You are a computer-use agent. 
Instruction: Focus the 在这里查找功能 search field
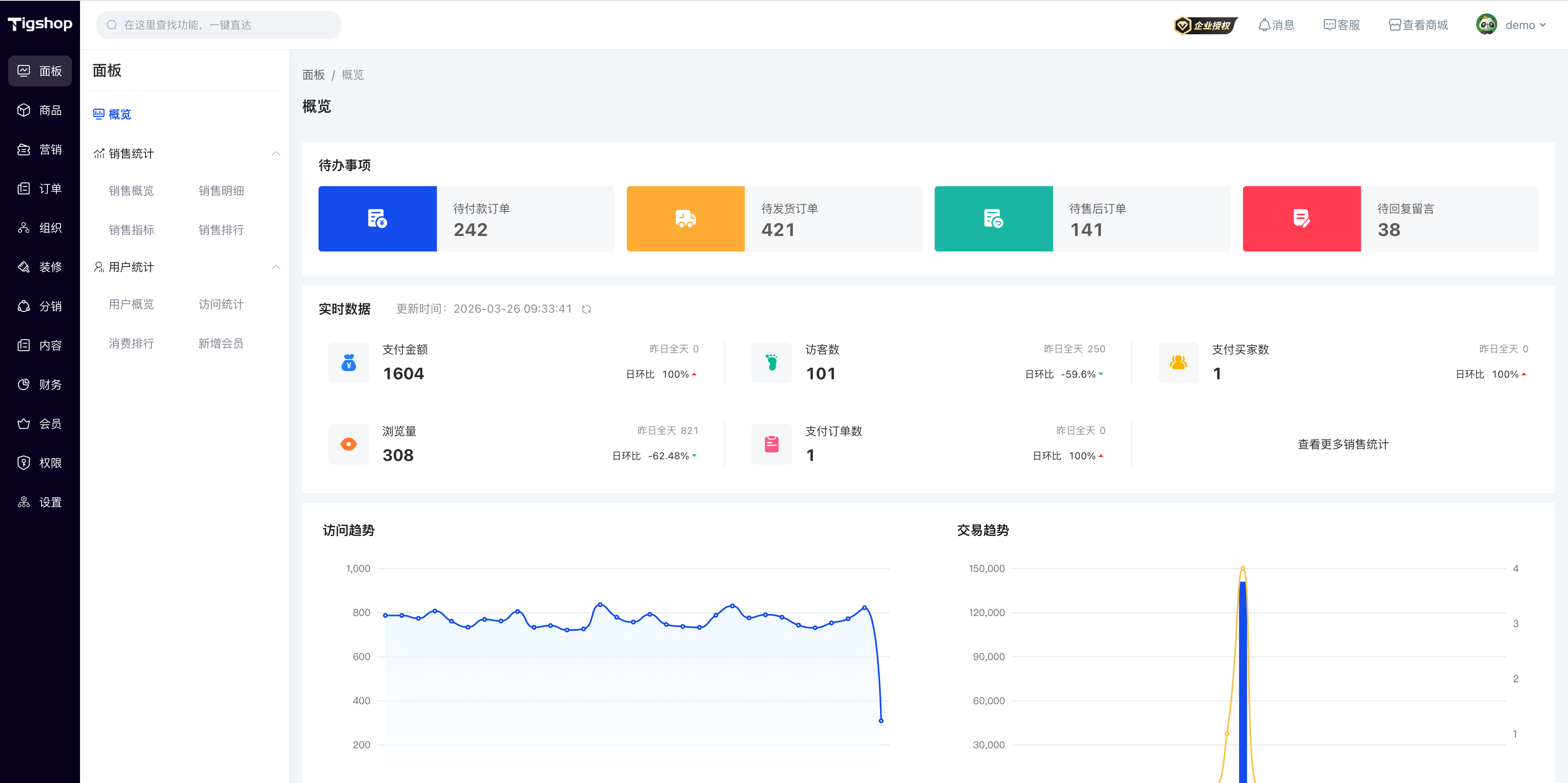pyautogui.click(x=218, y=25)
